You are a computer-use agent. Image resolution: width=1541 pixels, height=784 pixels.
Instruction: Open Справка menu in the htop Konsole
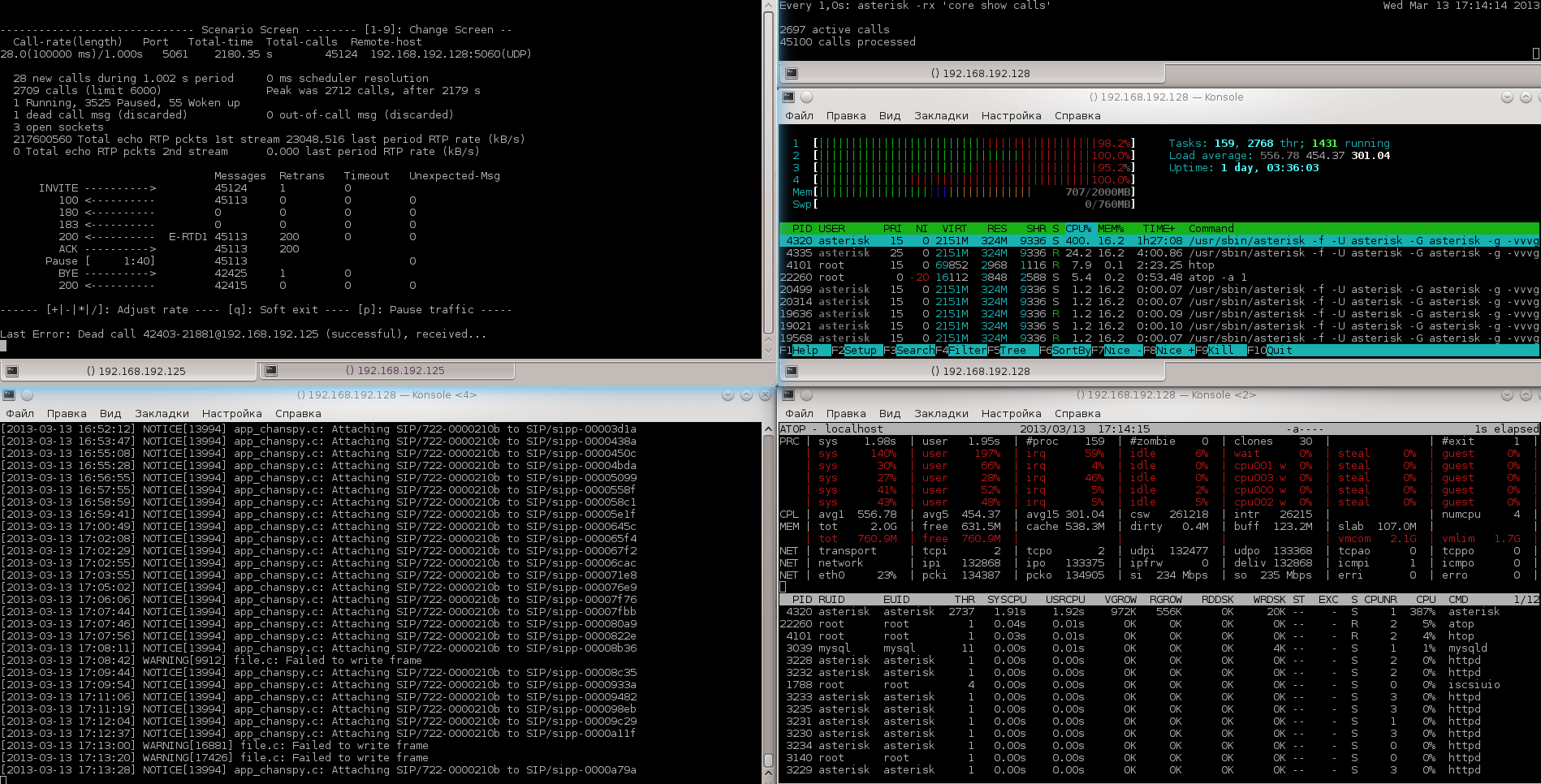(1077, 116)
